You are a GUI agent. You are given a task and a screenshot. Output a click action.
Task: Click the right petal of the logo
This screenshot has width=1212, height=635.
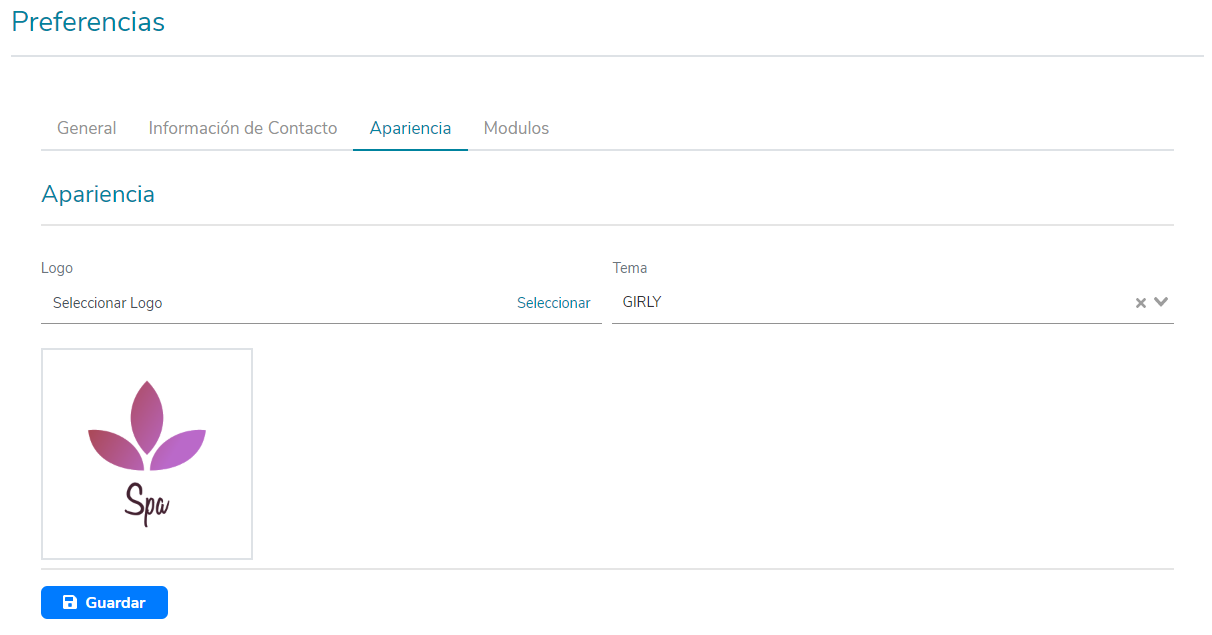[181, 447]
